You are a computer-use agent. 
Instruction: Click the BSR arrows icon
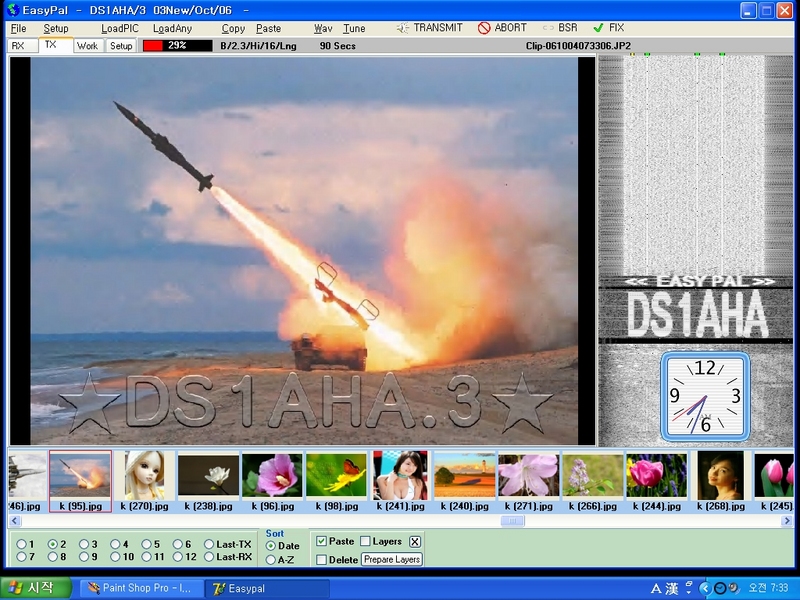548,28
